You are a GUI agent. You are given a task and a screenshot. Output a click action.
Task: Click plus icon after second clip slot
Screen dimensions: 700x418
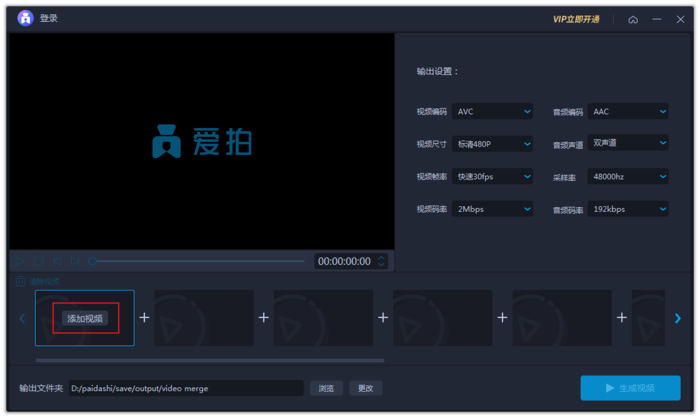click(x=264, y=318)
